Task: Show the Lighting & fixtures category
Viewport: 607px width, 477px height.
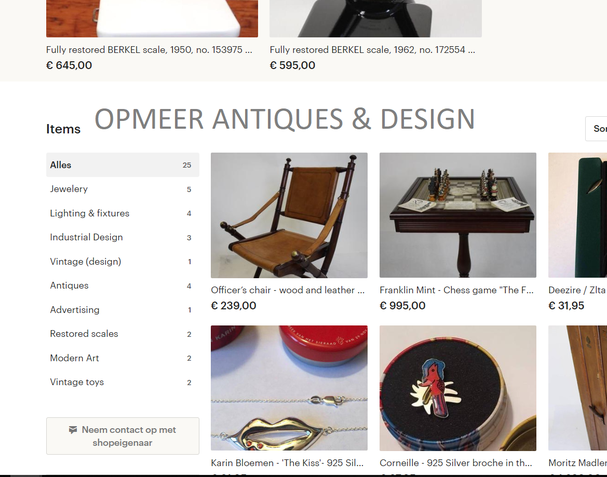Action: pos(123,213)
